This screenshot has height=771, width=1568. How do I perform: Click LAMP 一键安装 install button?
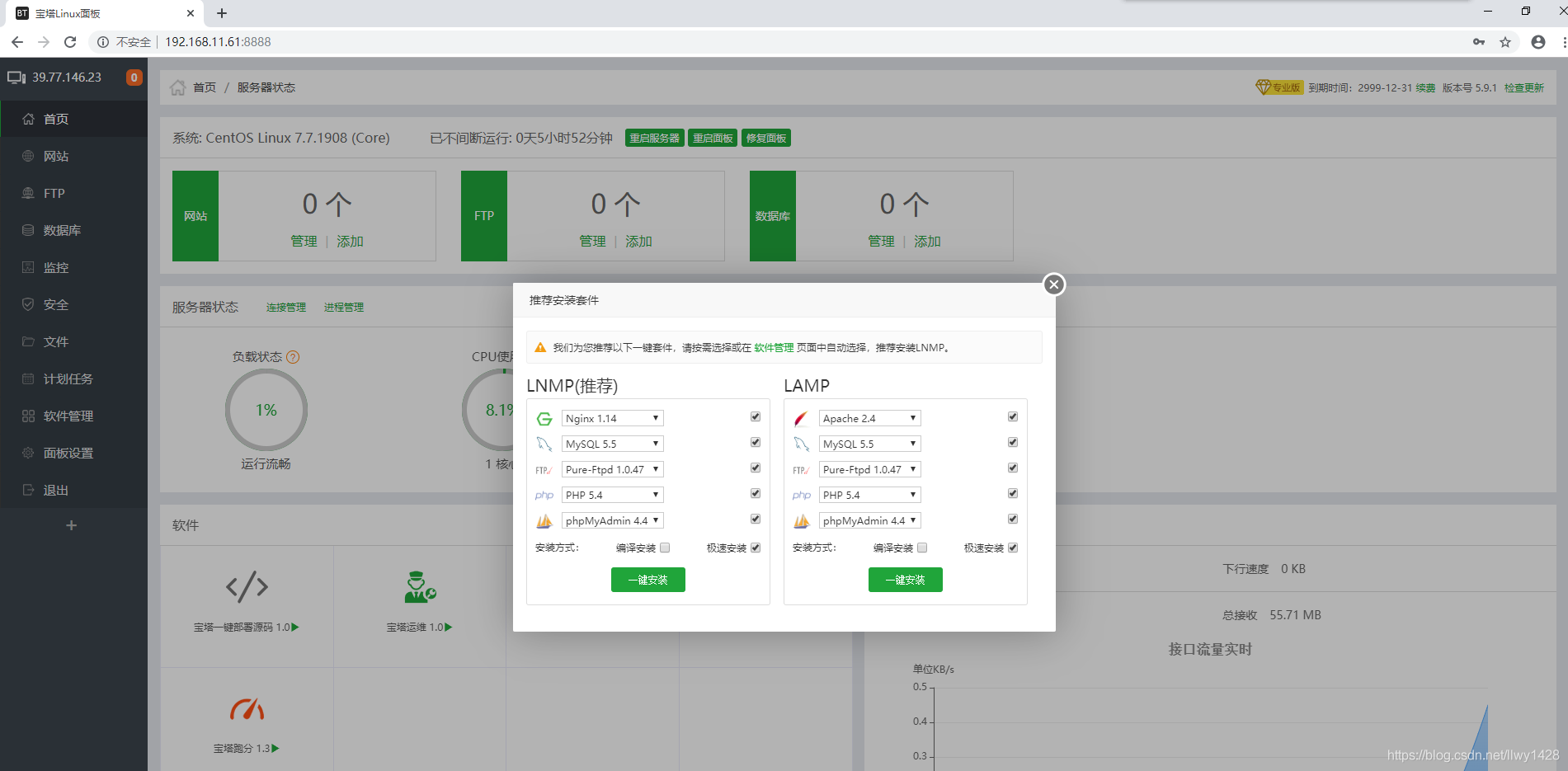(906, 580)
